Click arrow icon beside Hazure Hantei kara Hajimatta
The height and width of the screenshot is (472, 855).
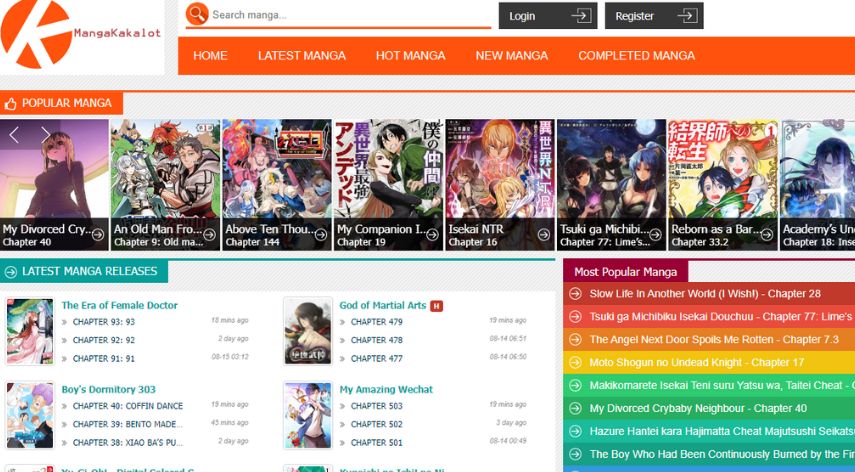click(x=575, y=431)
